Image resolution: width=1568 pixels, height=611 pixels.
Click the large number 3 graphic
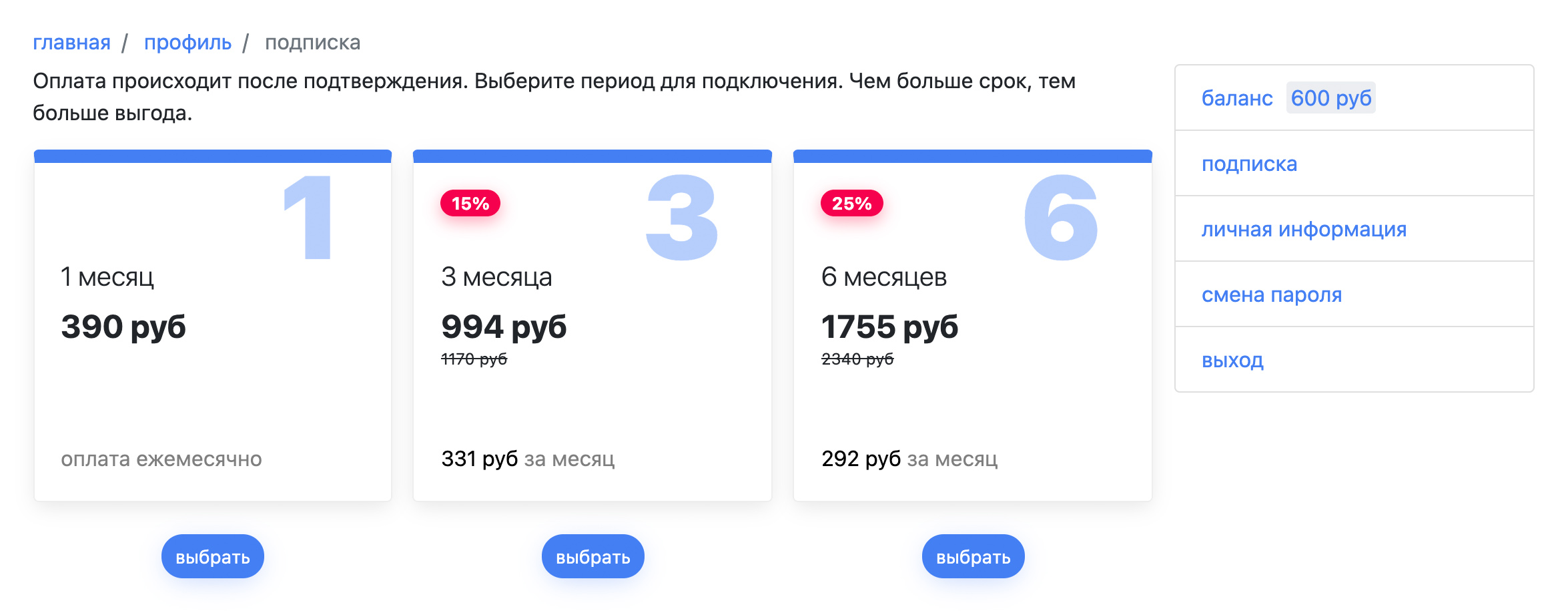pyautogui.click(x=681, y=217)
